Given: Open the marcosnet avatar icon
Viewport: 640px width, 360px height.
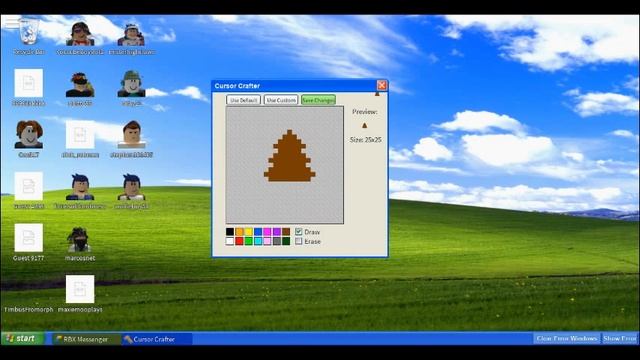Looking at the screenshot, I should [x=80, y=240].
